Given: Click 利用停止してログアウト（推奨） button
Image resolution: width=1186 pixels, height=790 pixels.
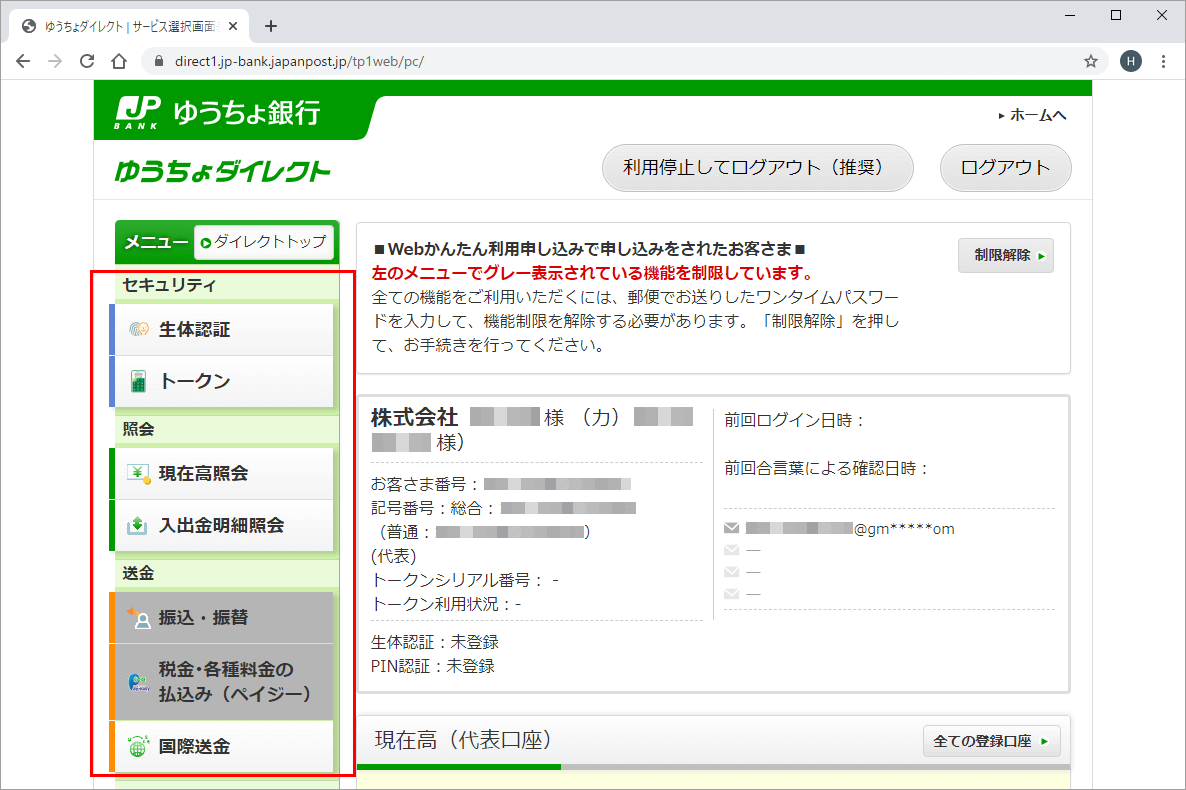Looking at the screenshot, I should 757,167.
